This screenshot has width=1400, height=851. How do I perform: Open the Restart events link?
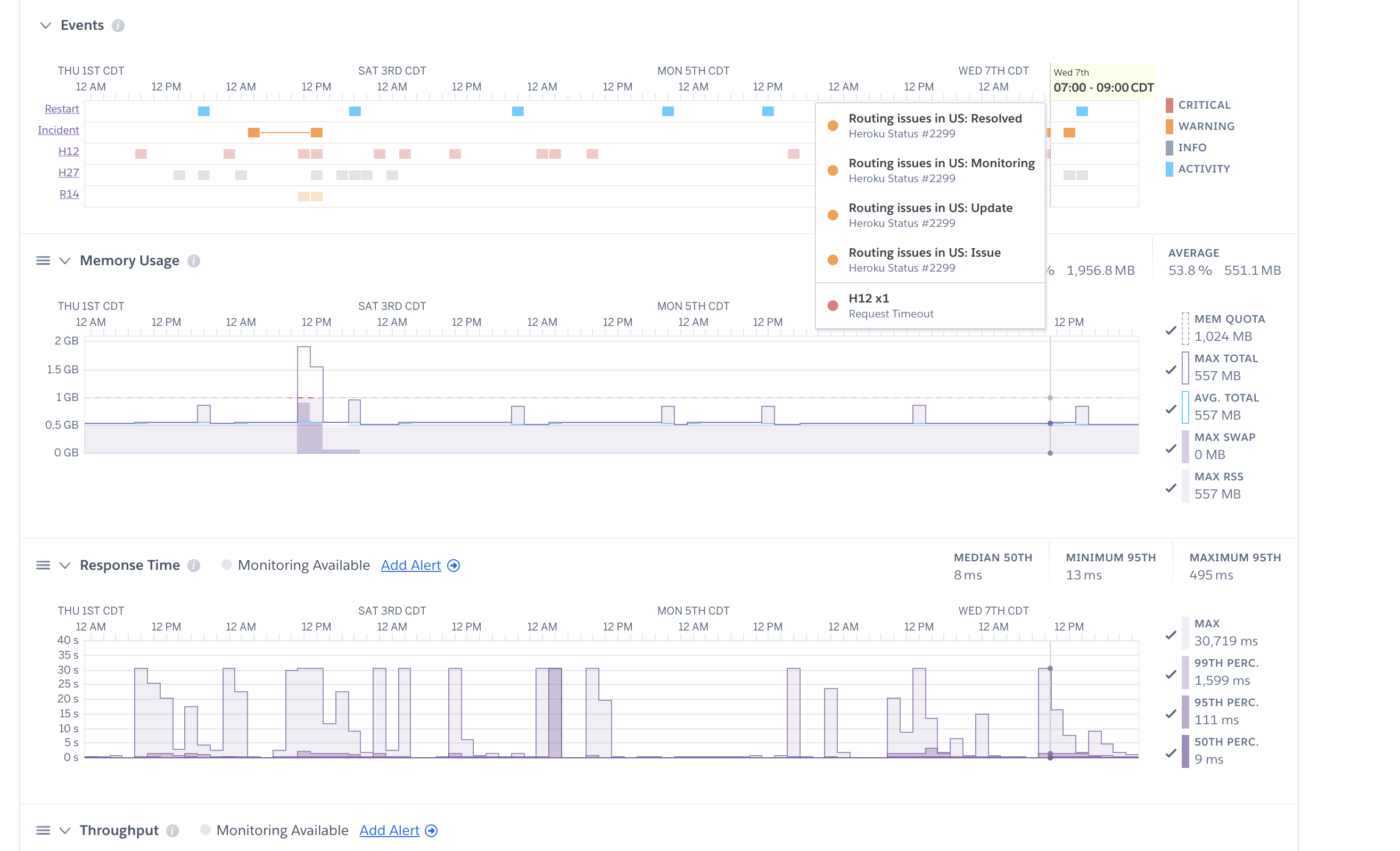click(x=61, y=109)
